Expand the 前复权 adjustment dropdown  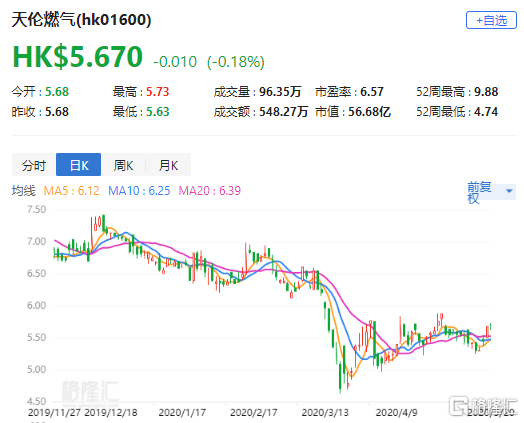491,192
